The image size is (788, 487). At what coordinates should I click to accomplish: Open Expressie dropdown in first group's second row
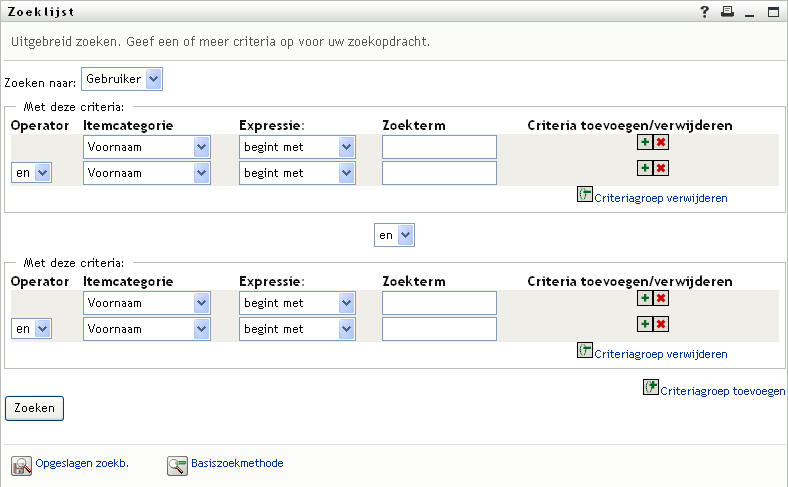point(297,173)
